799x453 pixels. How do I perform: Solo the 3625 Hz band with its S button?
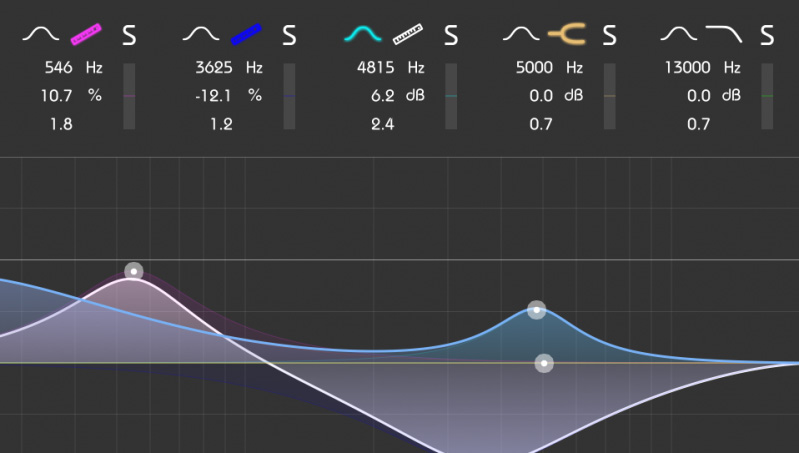click(x=289, y=35)
